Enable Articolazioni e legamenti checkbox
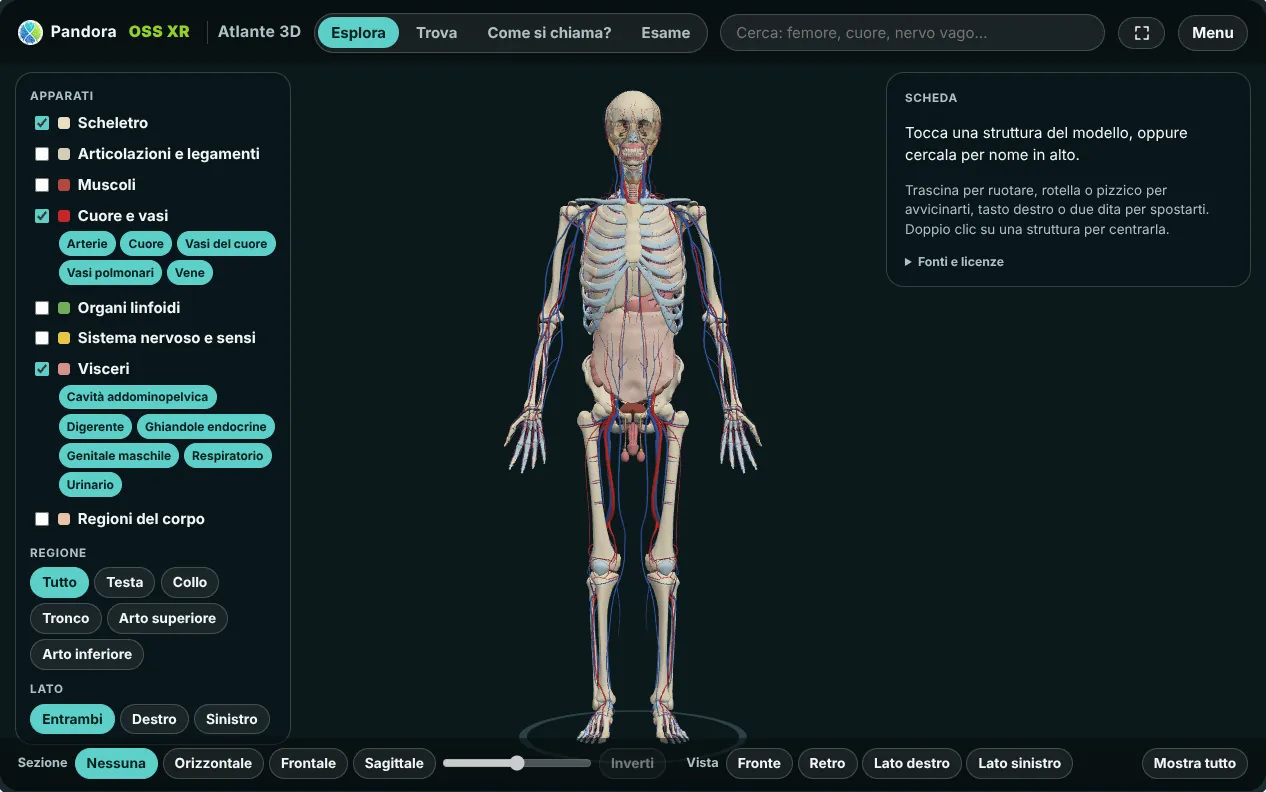1266x792 pixels. (x=42, y=154)
